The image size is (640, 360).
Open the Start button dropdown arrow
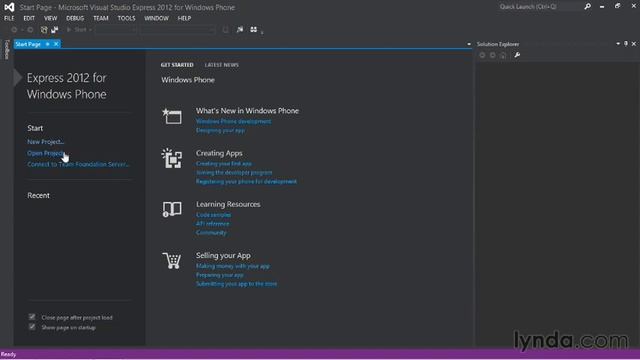point(90,30)
